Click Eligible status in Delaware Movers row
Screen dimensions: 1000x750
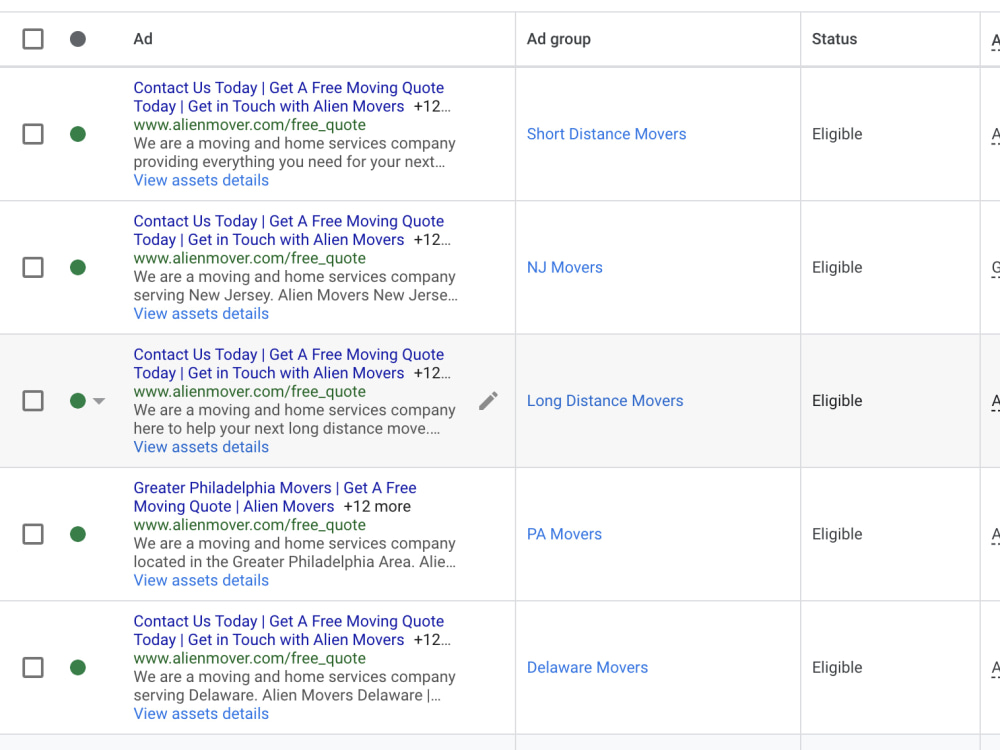pos(837,667)
